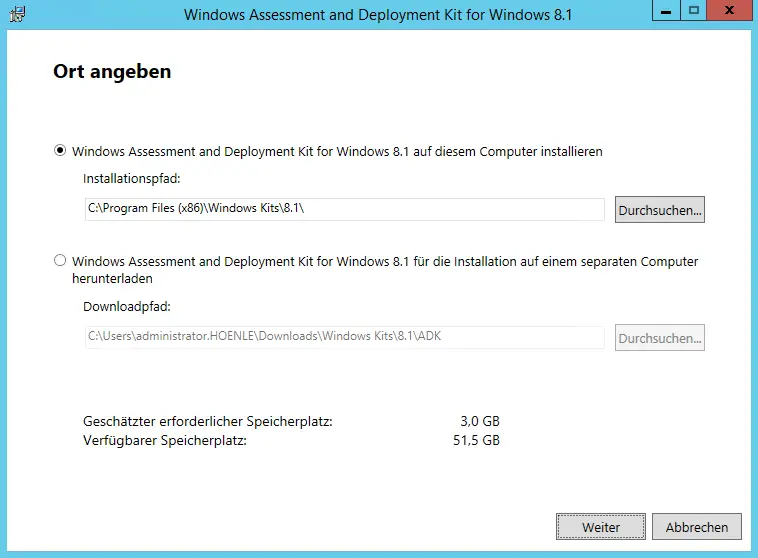Click the 'Downloadpfad:' label
Screen dimensions: 758x558
point(127,307)
